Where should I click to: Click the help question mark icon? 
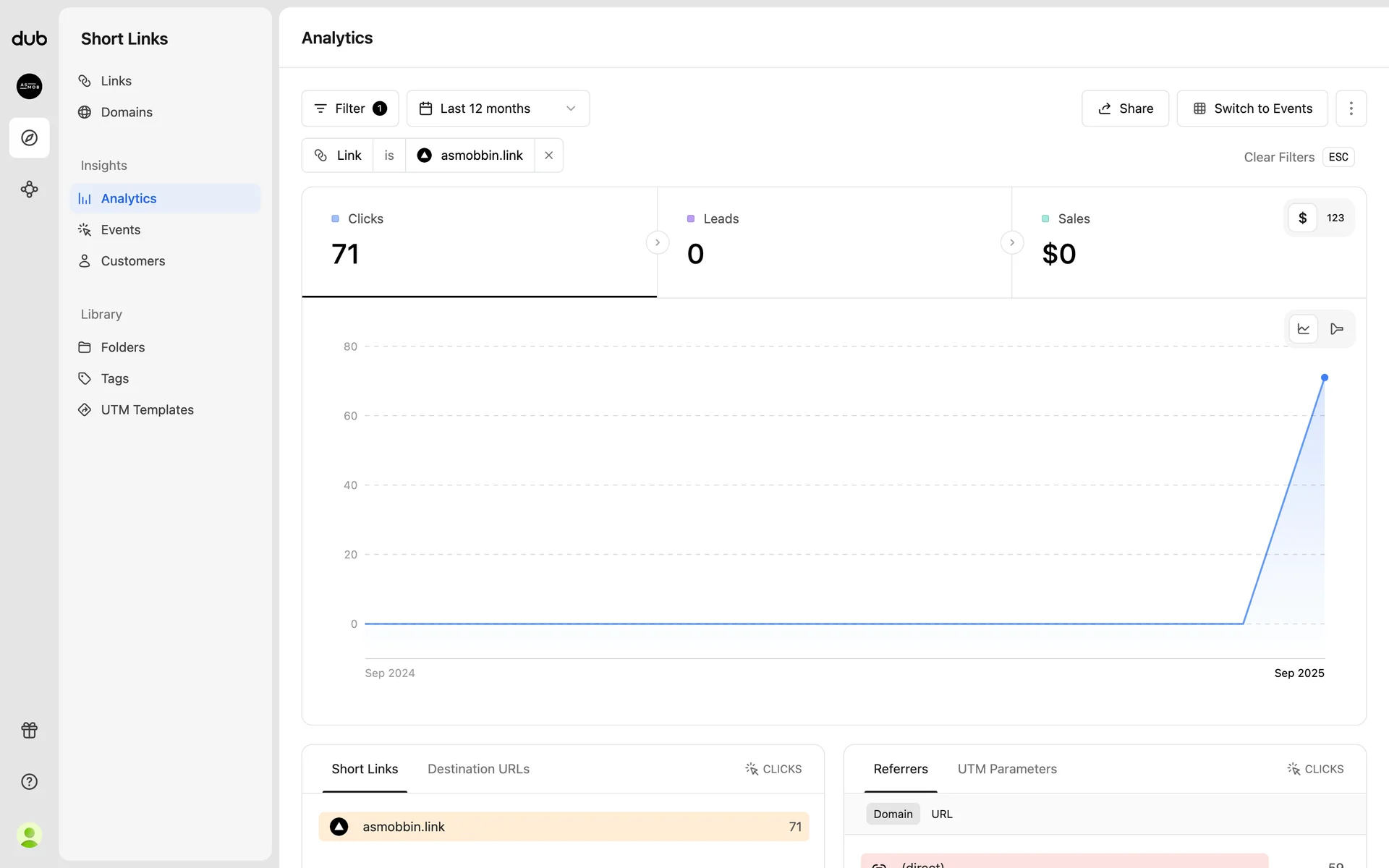(x=29, y=782)
